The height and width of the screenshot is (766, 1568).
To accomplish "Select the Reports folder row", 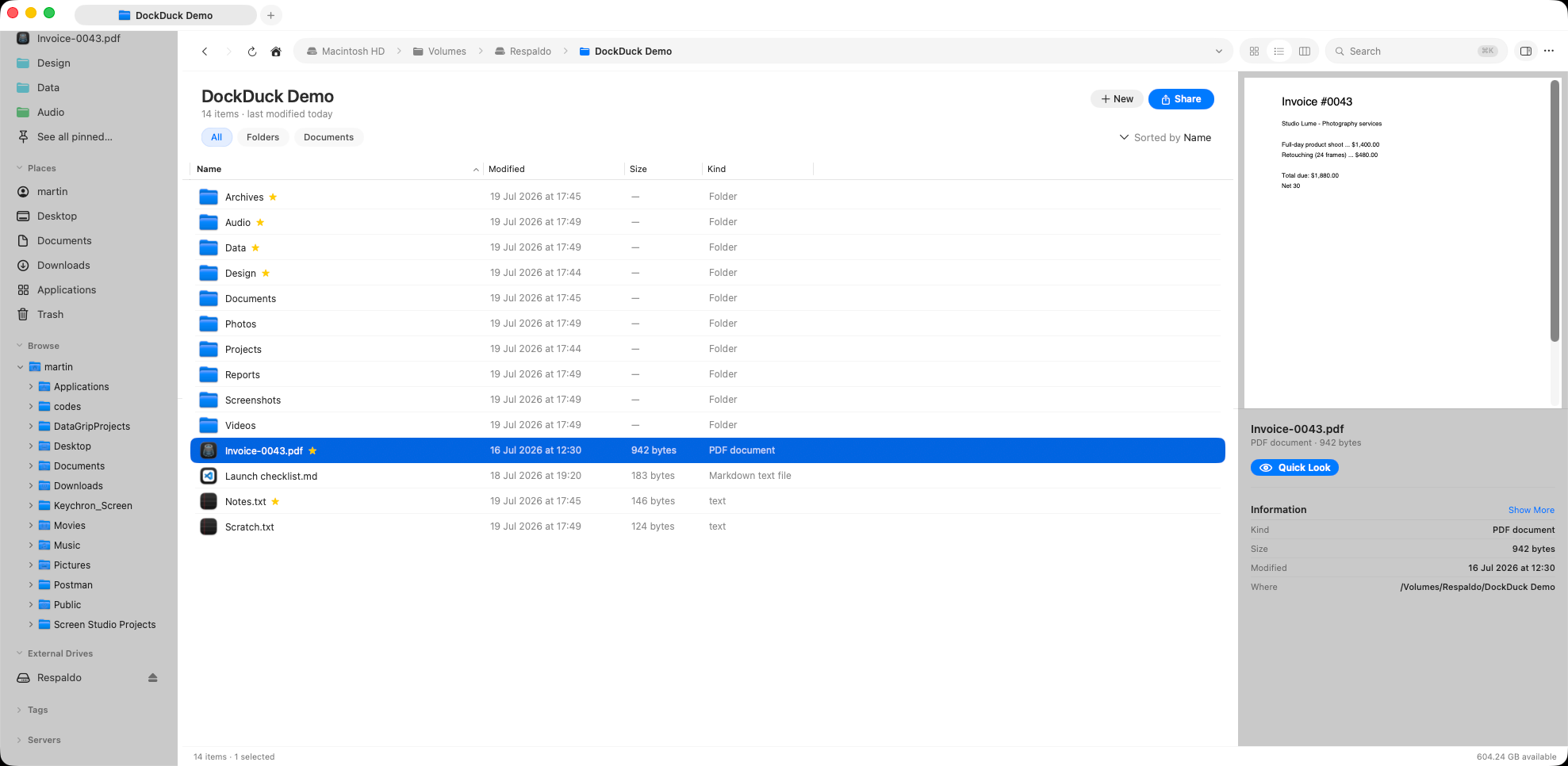I will coord(707,374).
